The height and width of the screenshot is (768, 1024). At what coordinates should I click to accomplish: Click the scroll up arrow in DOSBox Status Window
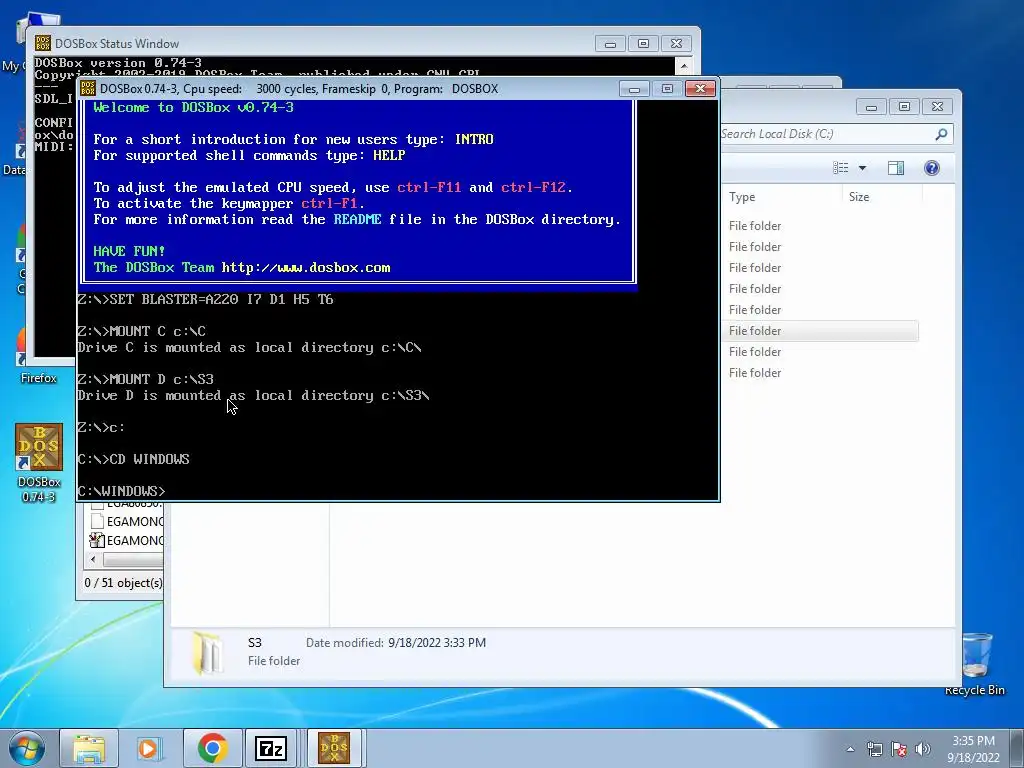pos(684,65)
